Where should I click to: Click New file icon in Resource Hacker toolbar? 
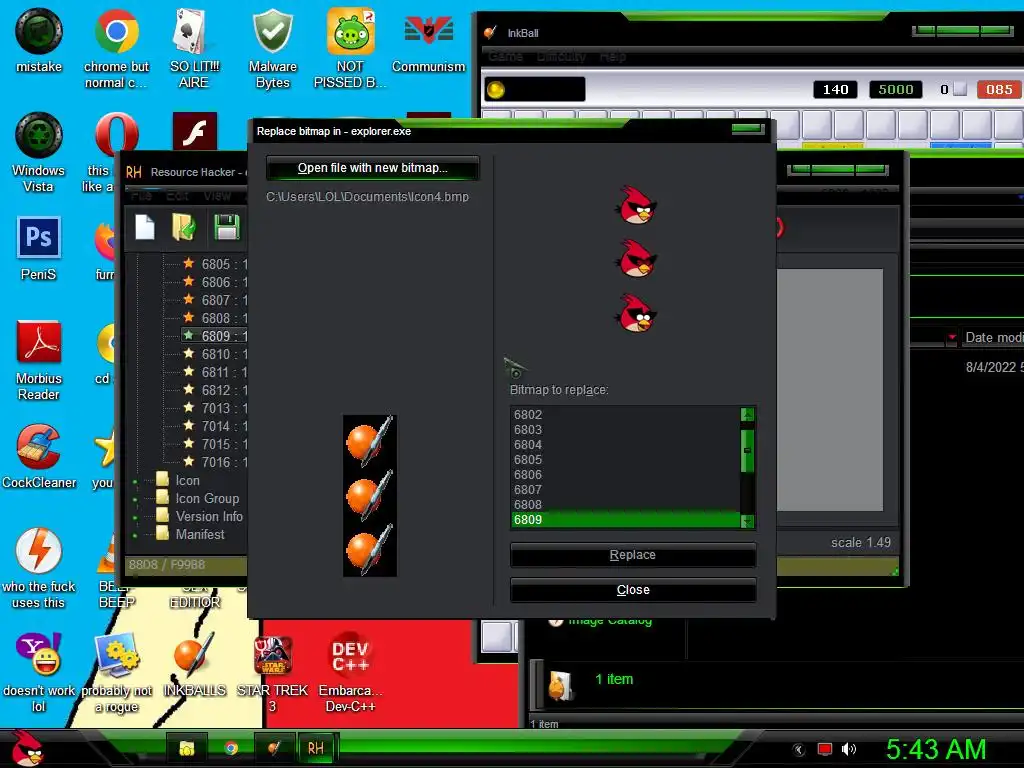coord(144,227)
